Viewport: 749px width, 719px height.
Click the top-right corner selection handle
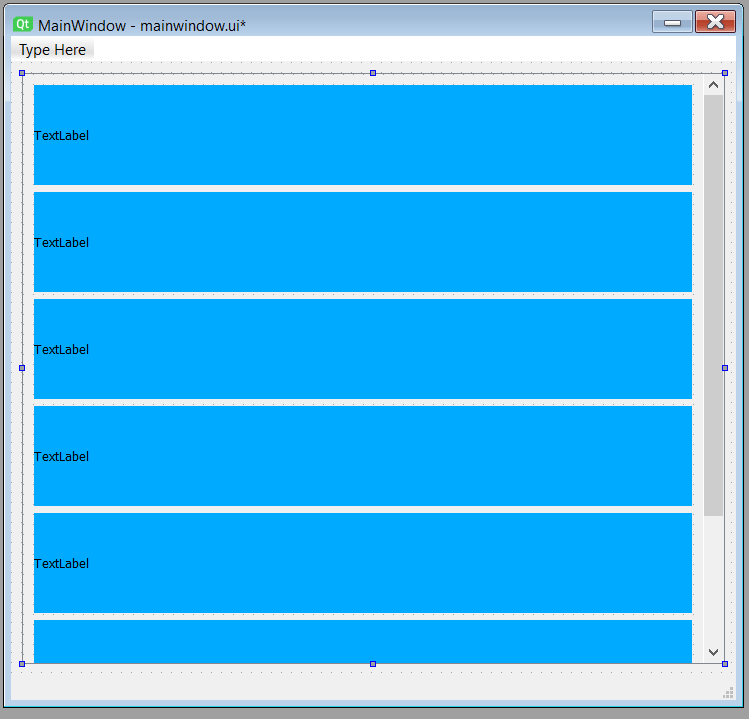pos(725,73)
